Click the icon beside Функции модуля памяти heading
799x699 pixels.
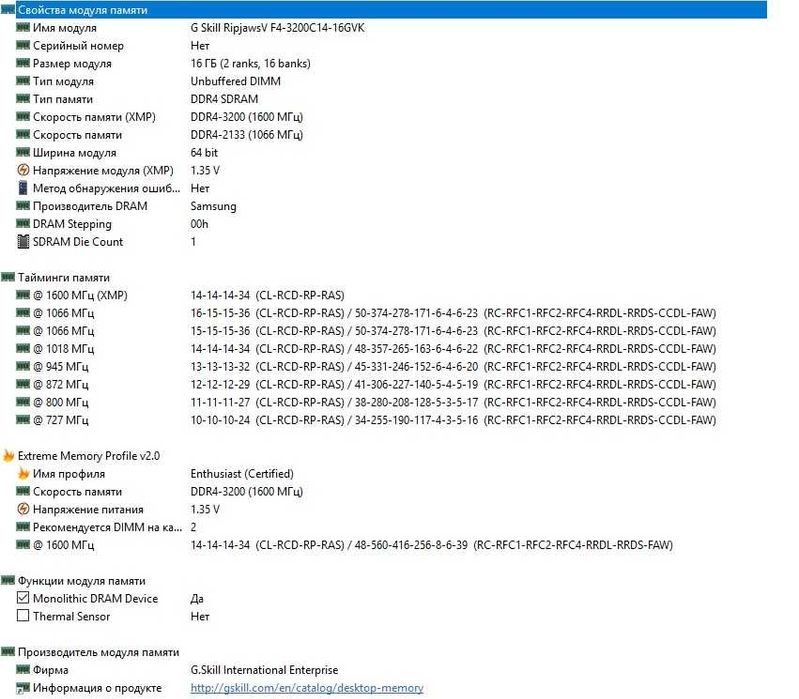(x=8, y=580)
